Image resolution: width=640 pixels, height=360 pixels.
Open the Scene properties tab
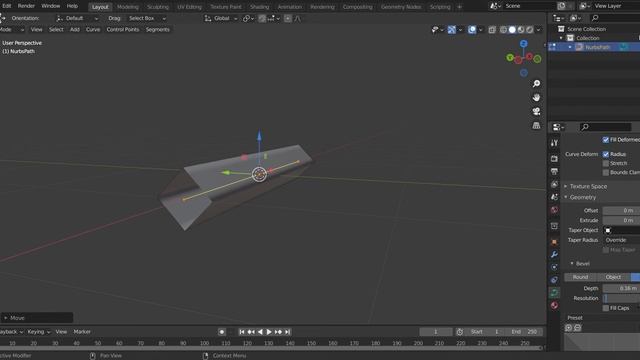tap(554, 197)
